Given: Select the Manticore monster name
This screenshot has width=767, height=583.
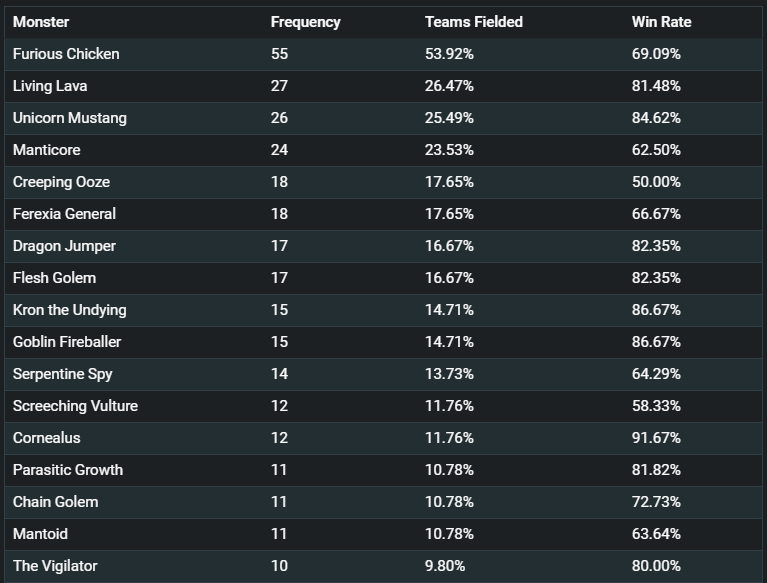Looking at the screenshot, I should (46, 150).
